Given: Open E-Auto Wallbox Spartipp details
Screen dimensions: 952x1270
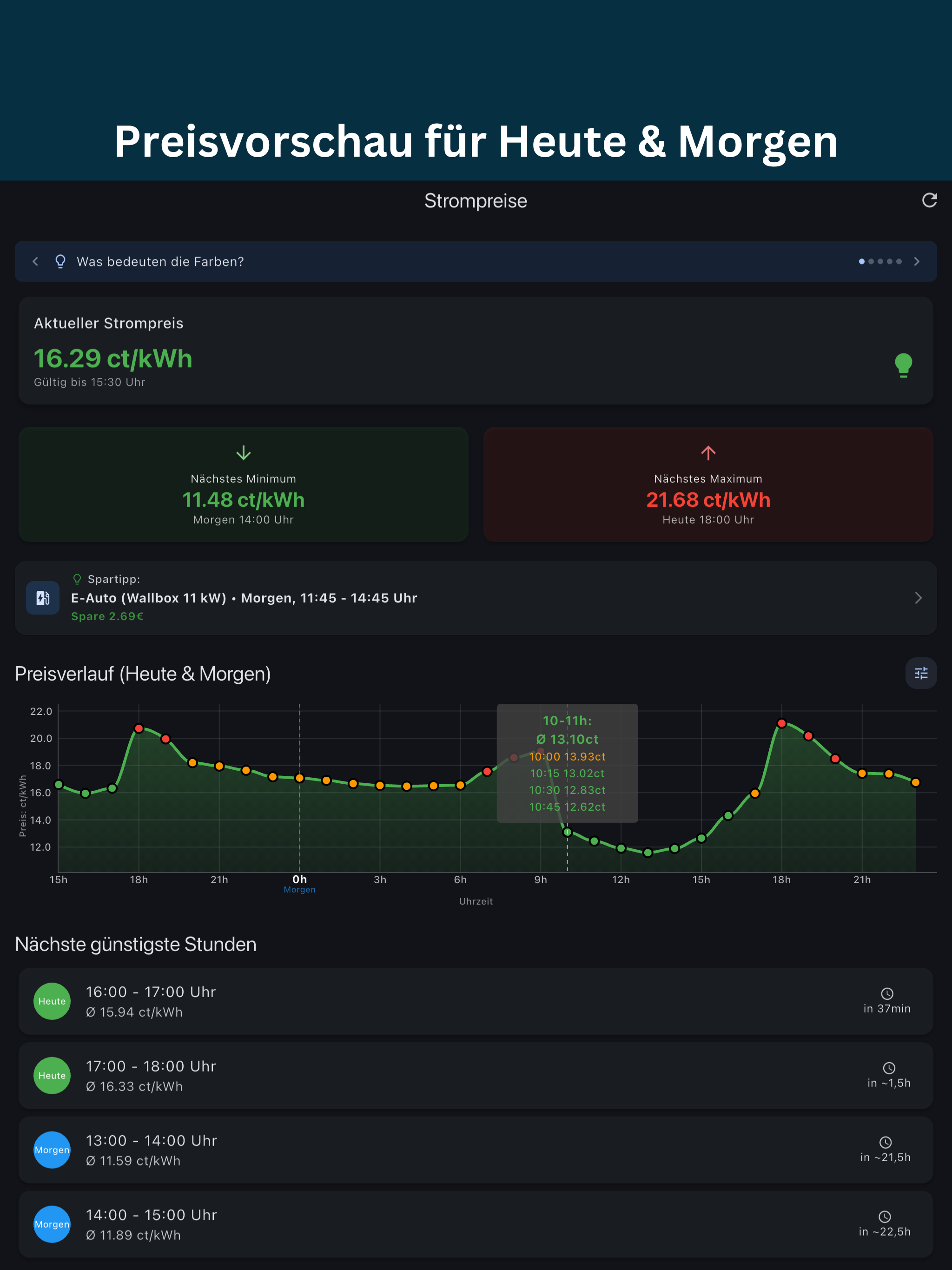Looking at the screenshot, I should [x=476, y=598].
